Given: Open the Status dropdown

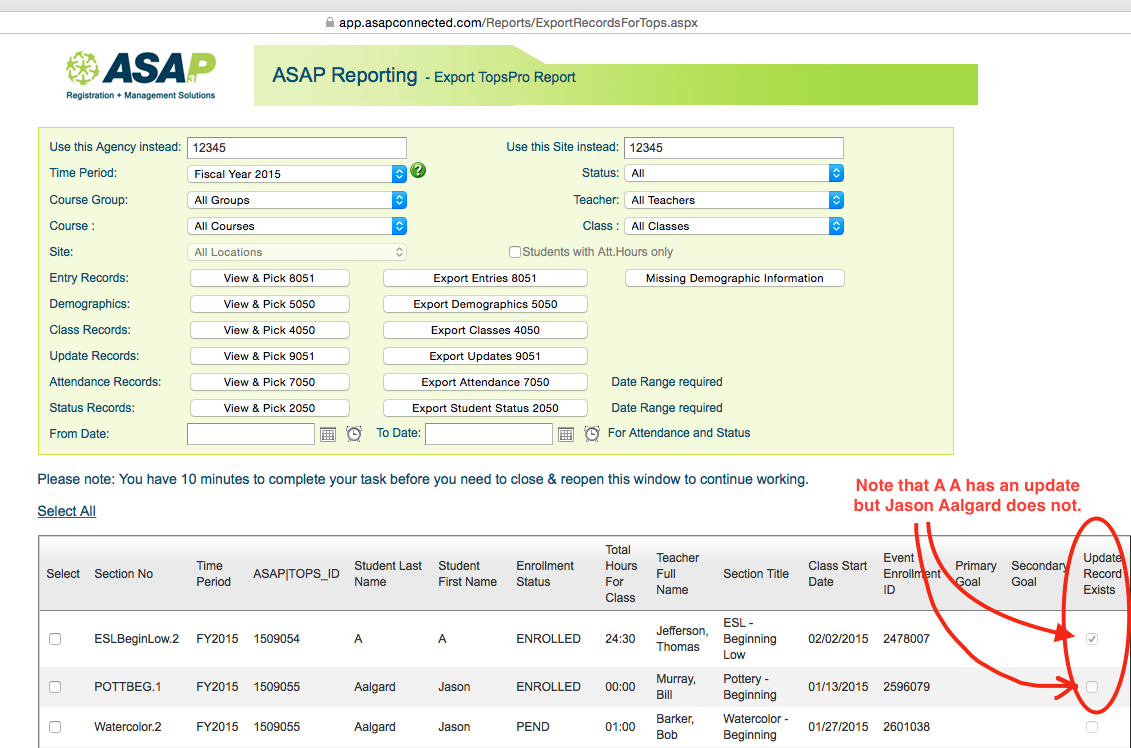Looking at the screenshot, I should coord(734,174).
